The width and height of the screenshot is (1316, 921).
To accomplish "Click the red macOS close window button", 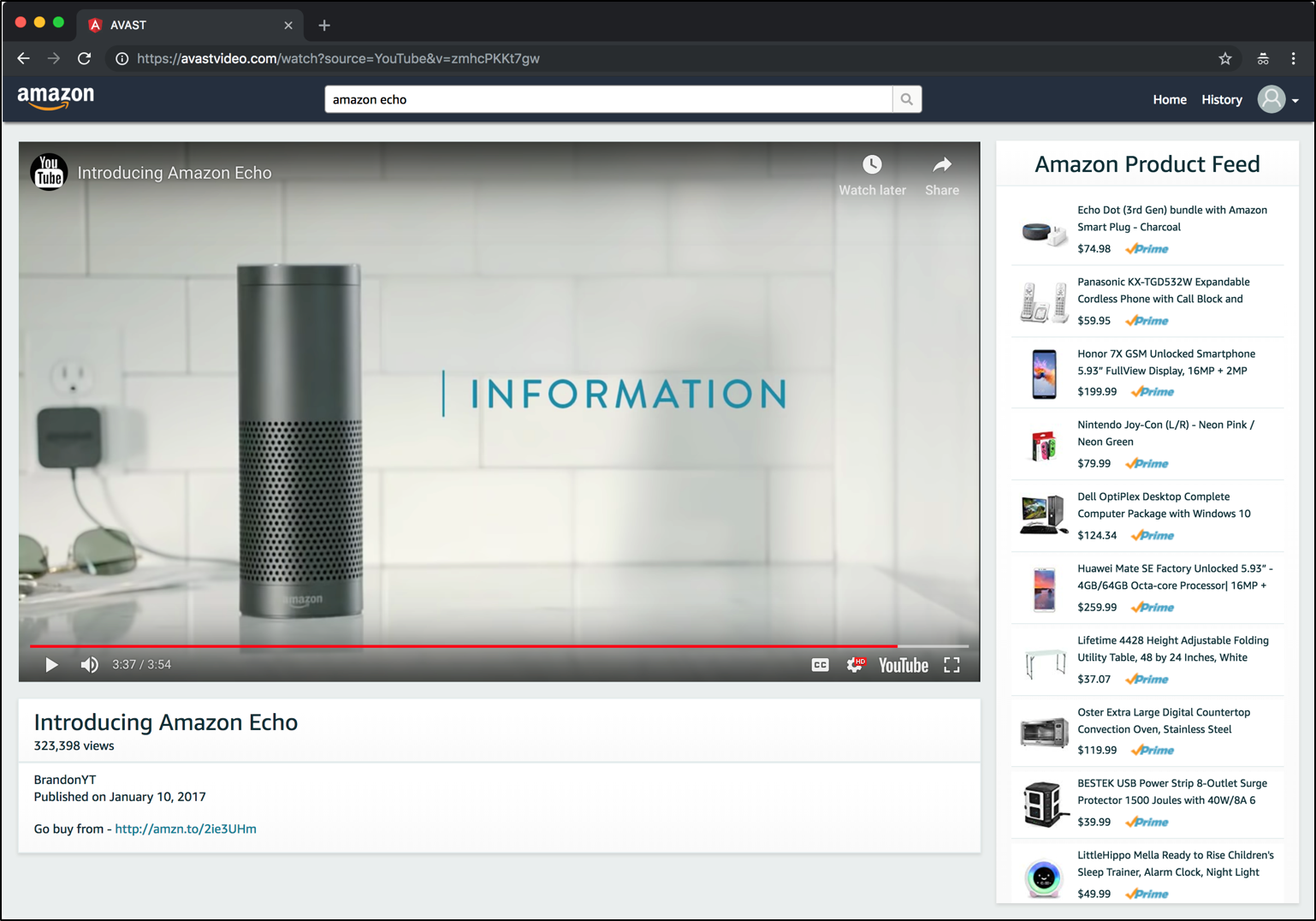I will [21, 22].
